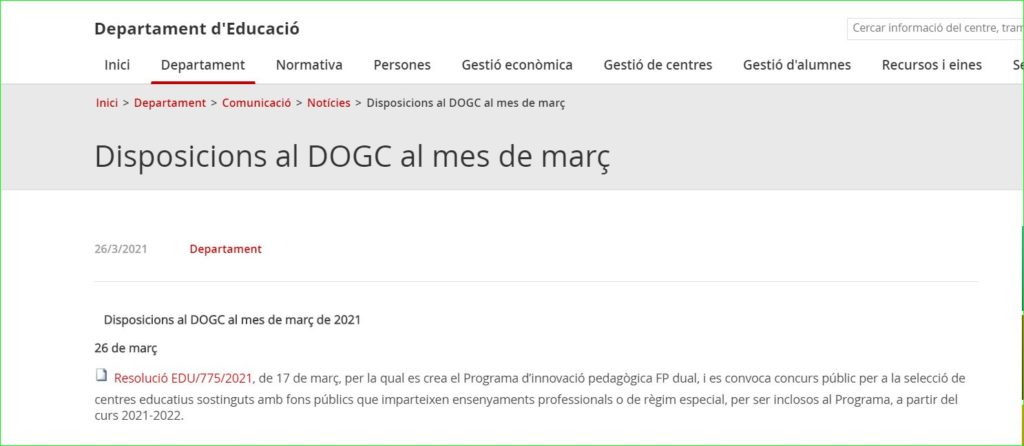
Task: Open Recursos i eines menu item
Action: 931,65
